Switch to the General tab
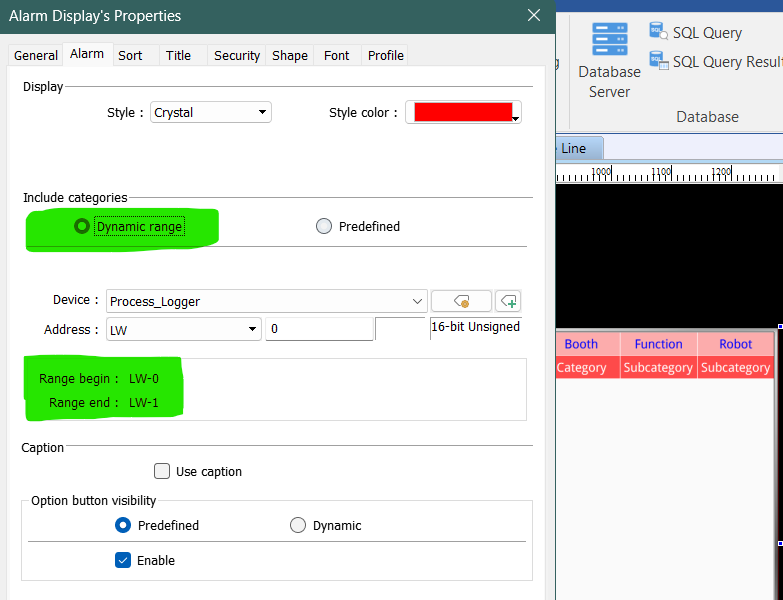This screenshot has height=600, width=783. click(x=36, y=56)
